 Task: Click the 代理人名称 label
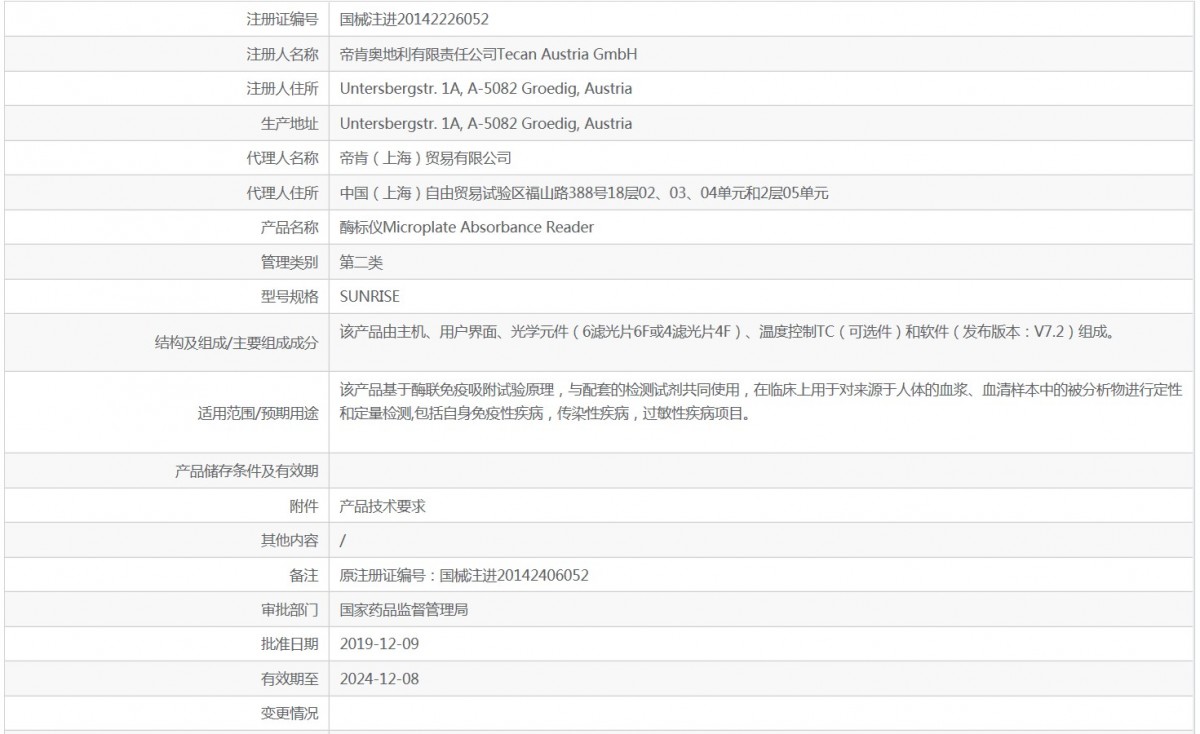click(282, 158)
